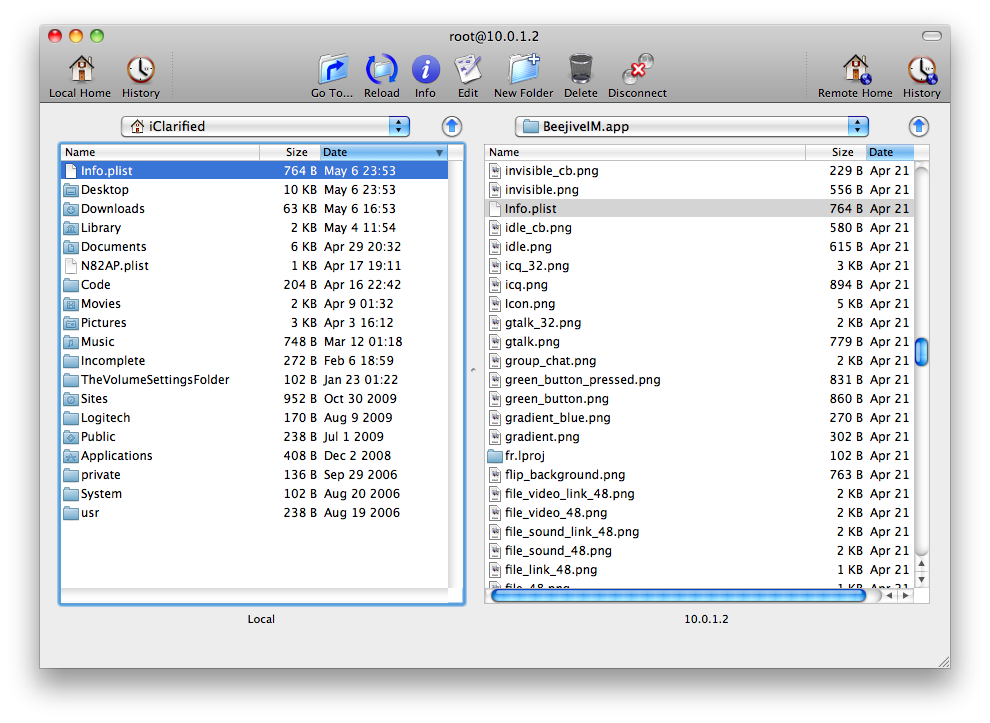Create a New Folder

[x=523, y=72]
